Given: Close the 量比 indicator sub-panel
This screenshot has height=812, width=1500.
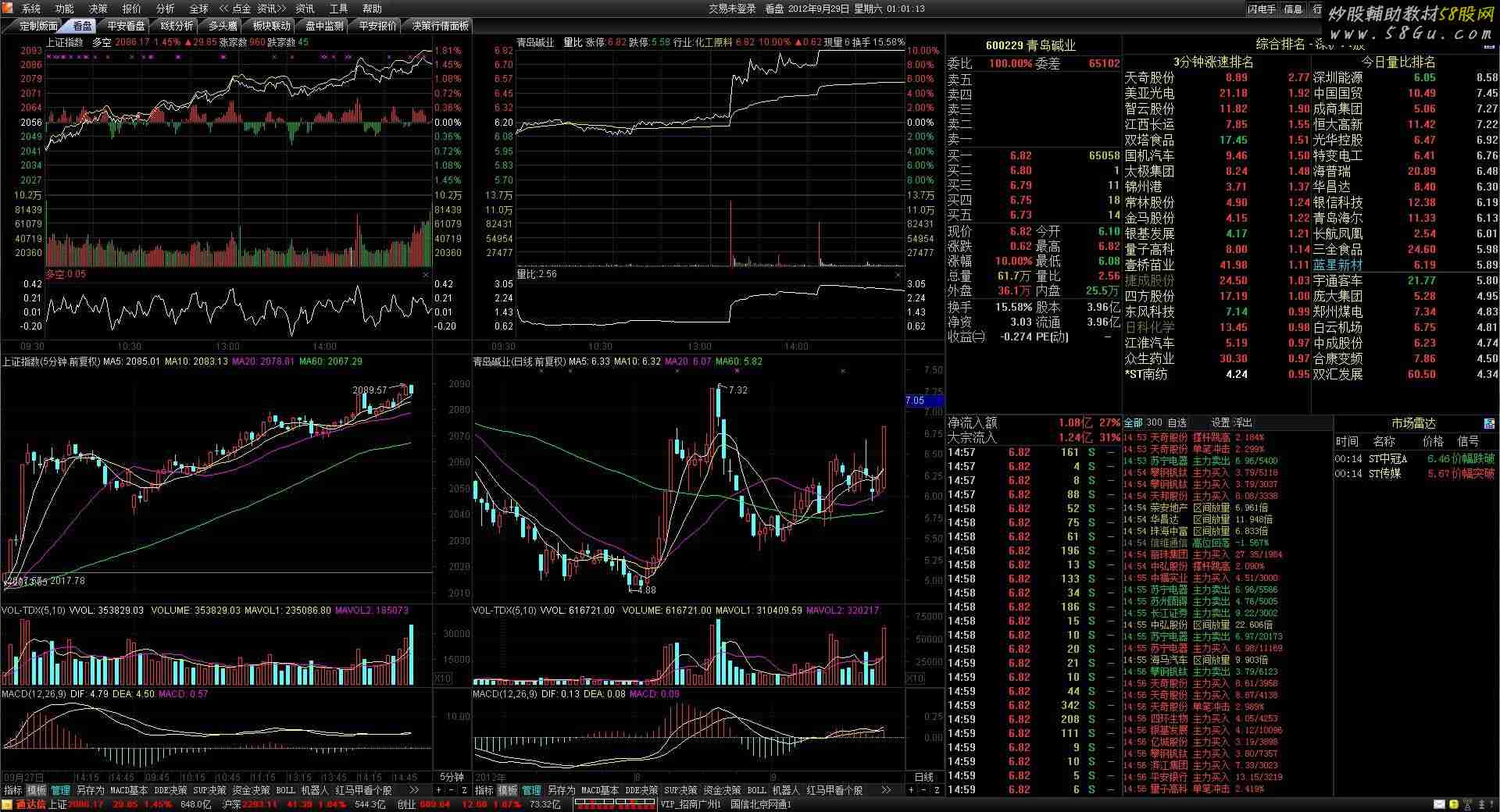Looking at the screenshot, I should coord(898,275).
